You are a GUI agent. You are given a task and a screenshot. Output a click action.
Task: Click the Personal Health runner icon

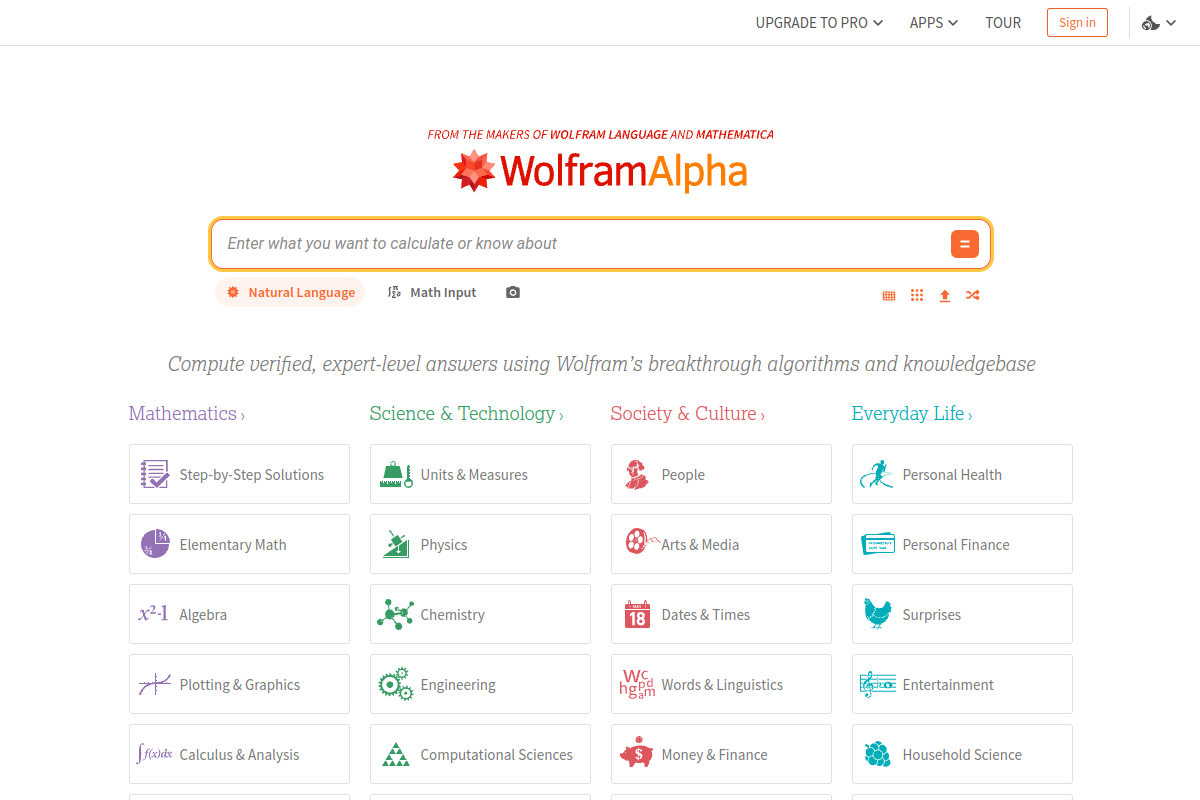point(877,474)
